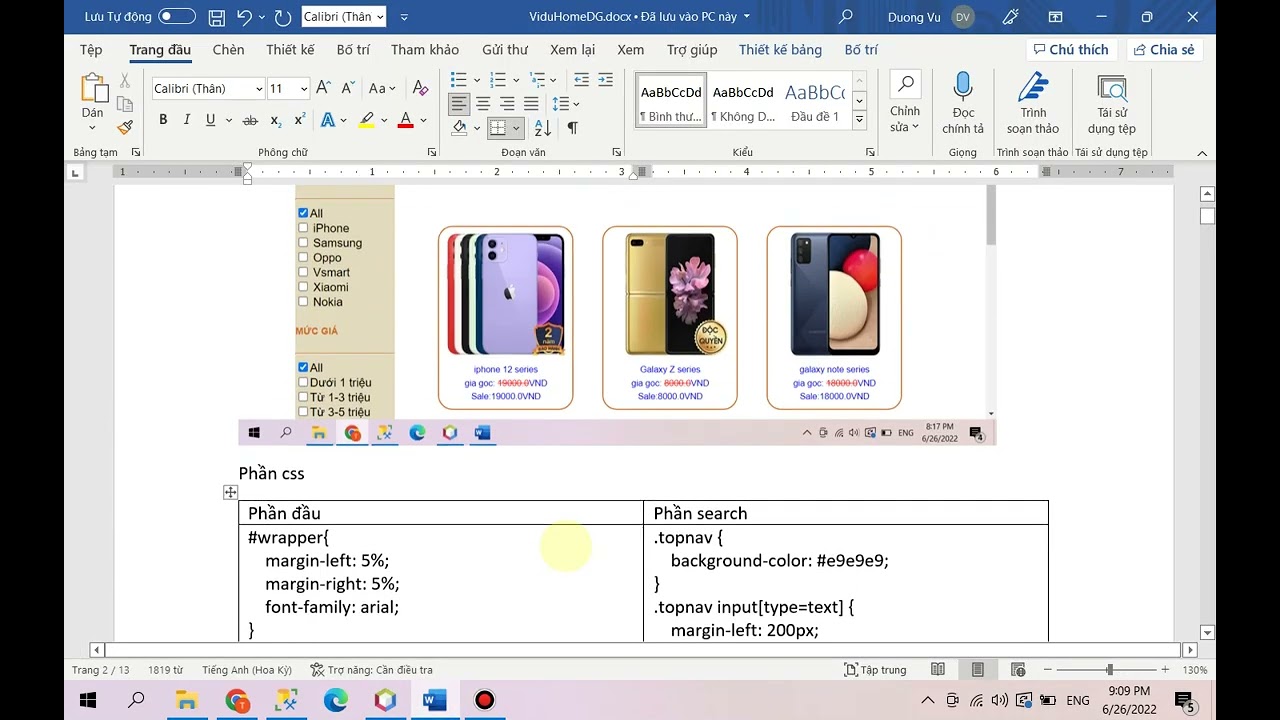Expand styles gallery more arrow
Image resolution: width=1280 pixels, height=720 pixels.
click(859, 120)
